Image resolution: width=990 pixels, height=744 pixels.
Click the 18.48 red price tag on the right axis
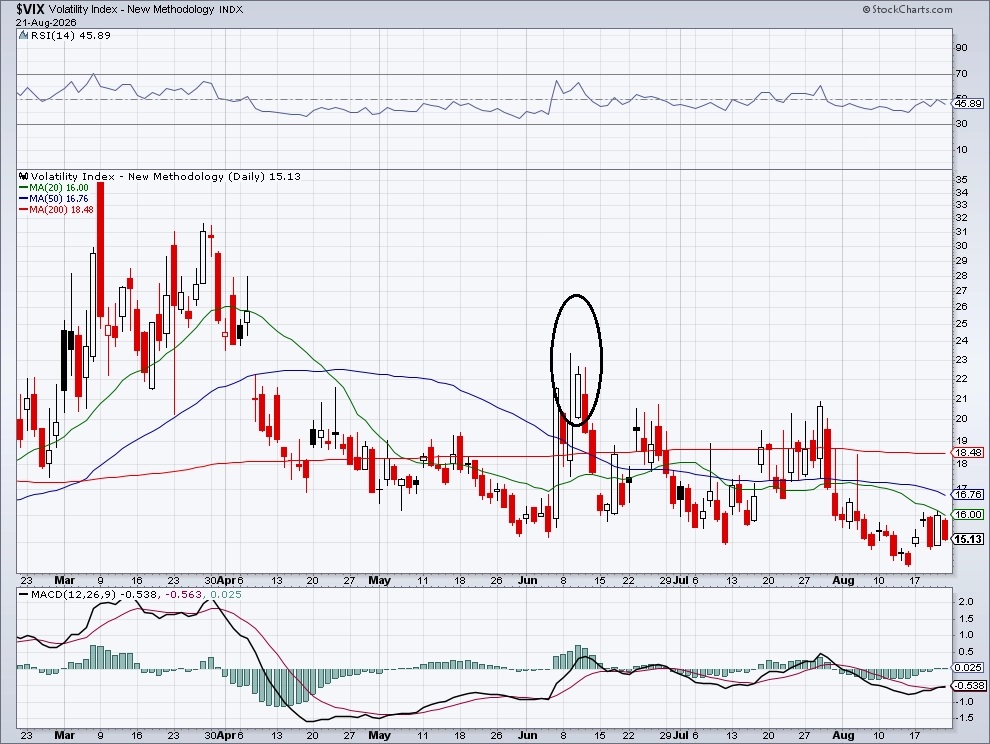click(x=967, y=453)
